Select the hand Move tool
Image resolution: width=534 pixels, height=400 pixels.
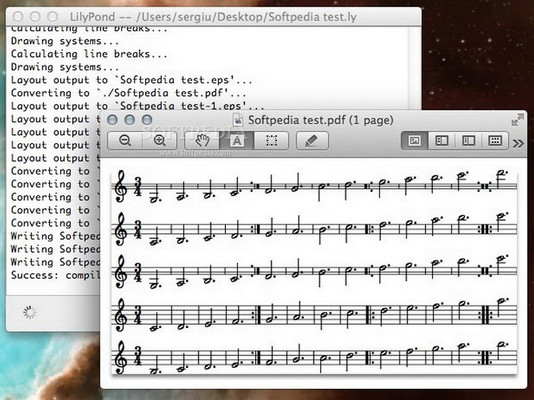pyautogui.click(x=202, y=141)
